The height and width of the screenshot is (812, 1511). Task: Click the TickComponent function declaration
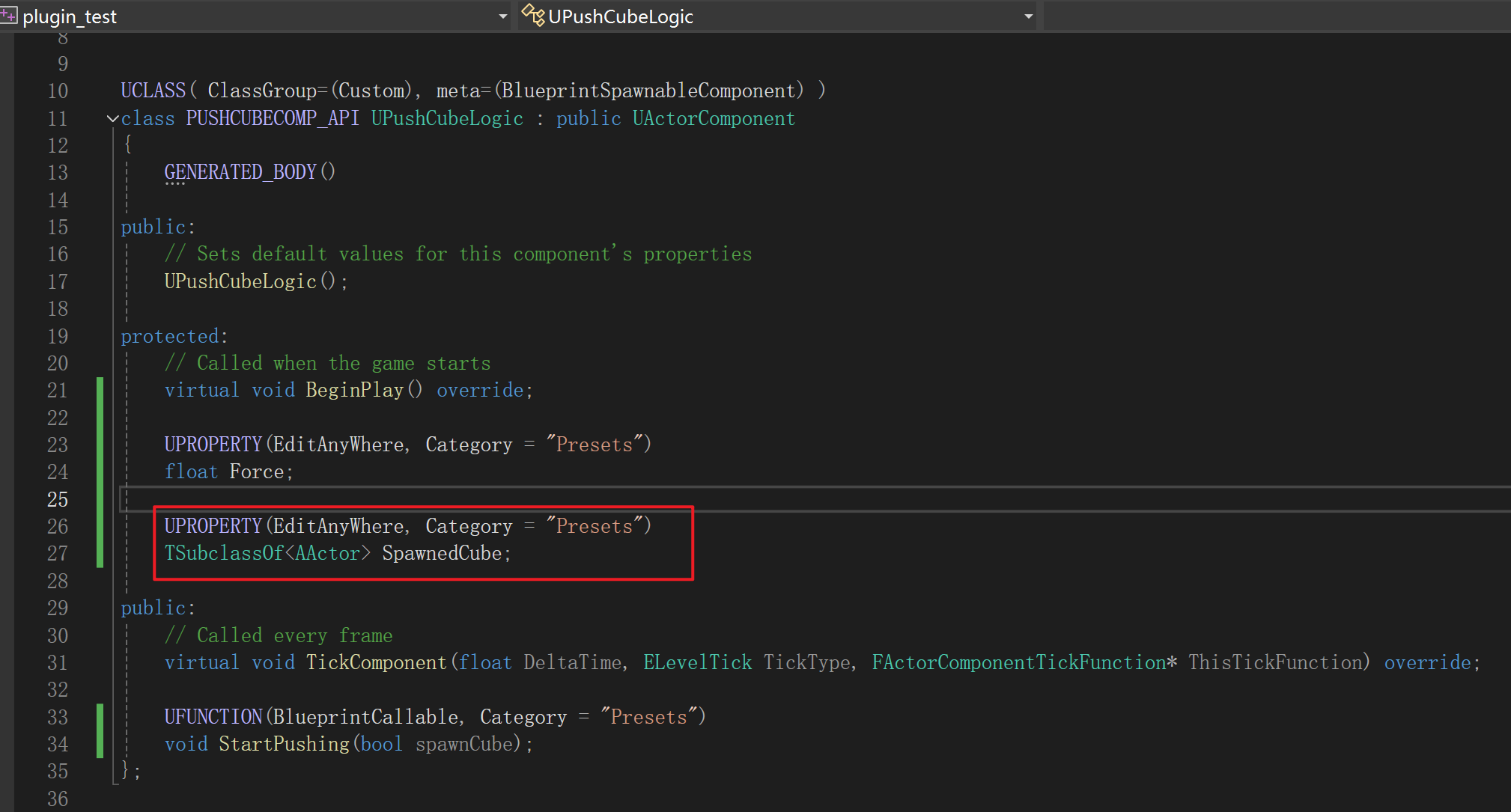point(376,662)
